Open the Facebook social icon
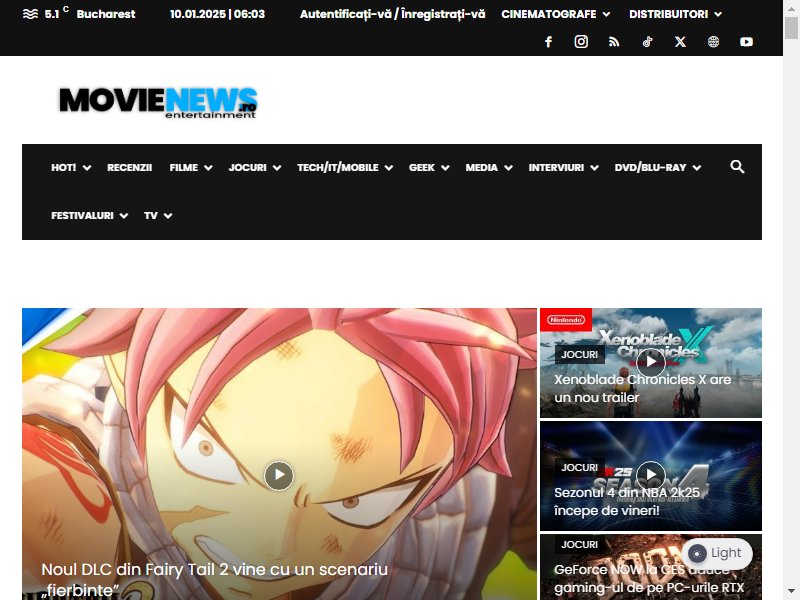The image size is (800, 600). (x=548, y=42)
